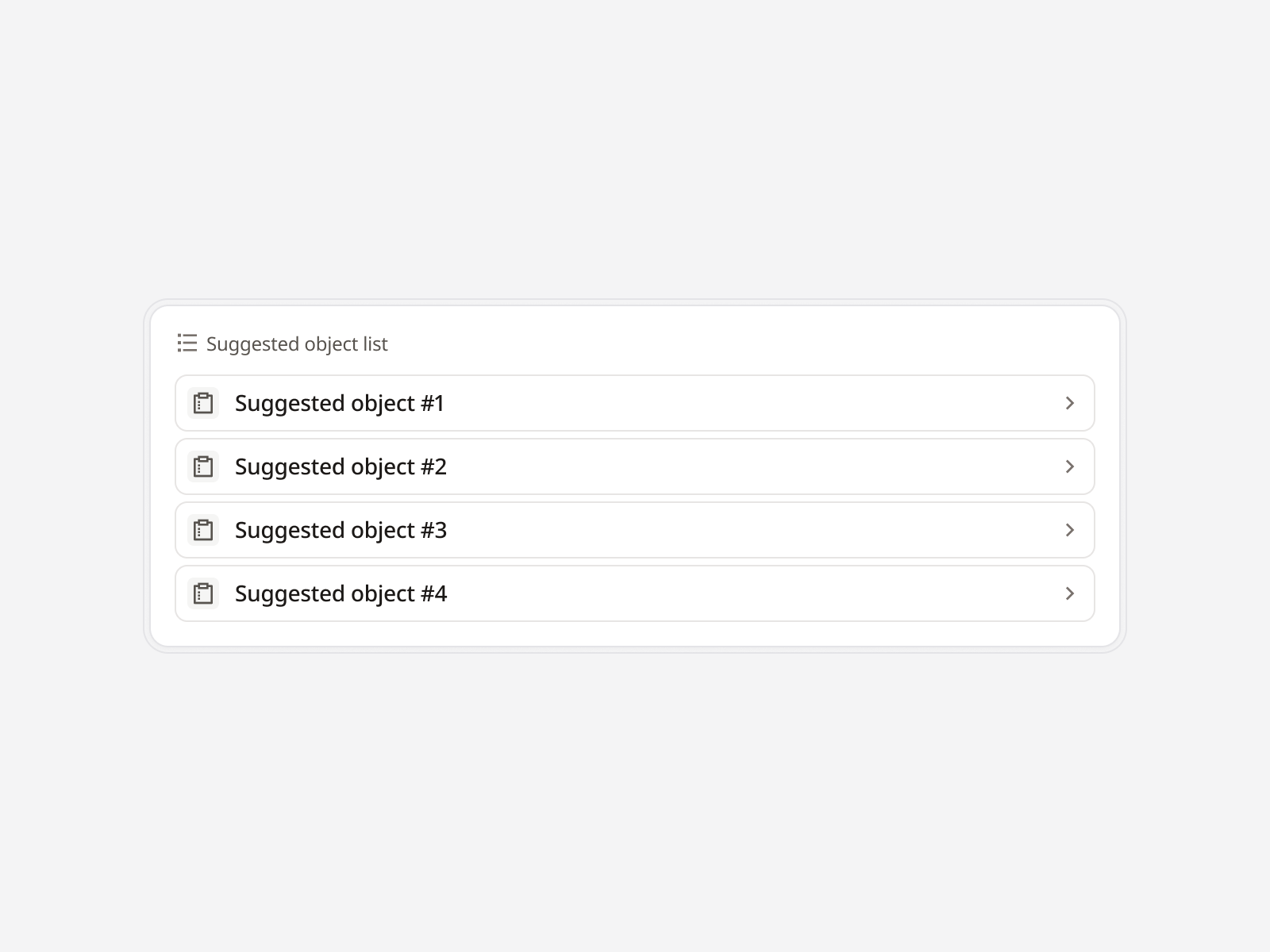The image size is (1270, 952).
Task: Click the clipboard icon beside Suggested object #2
Action: [202, 466]
